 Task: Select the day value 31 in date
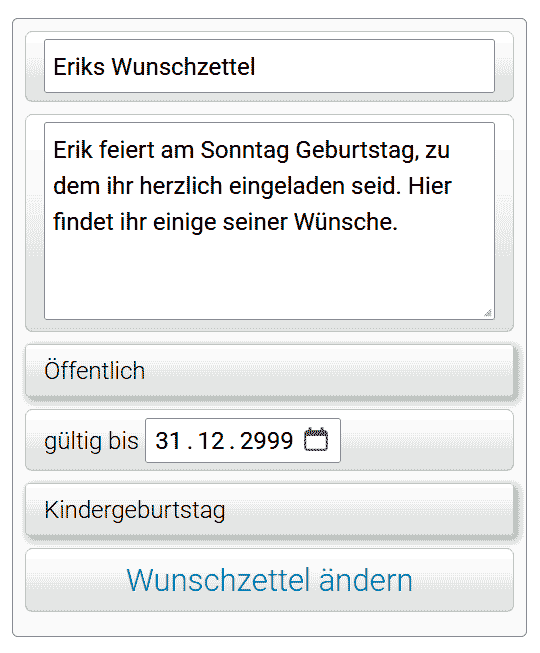pyautogui.click(x=168, y=441)
